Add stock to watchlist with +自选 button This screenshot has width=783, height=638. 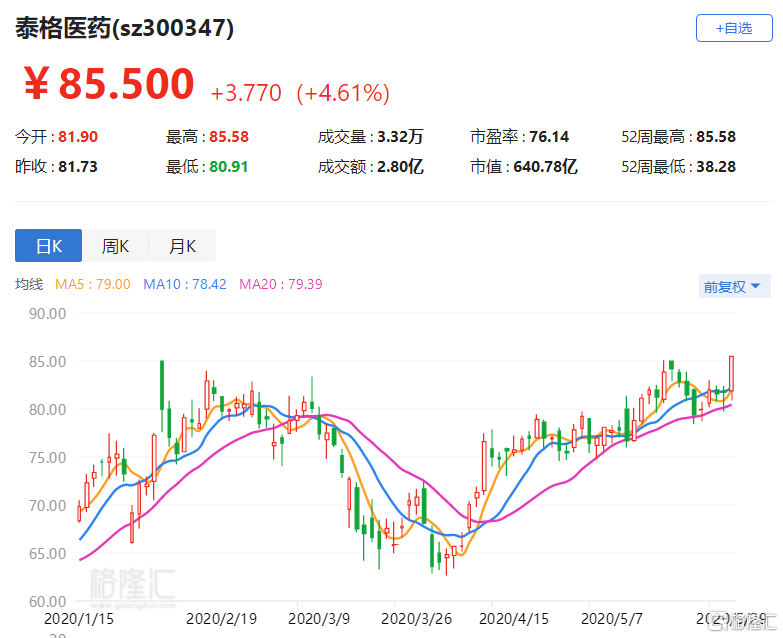tap(734, 28)
